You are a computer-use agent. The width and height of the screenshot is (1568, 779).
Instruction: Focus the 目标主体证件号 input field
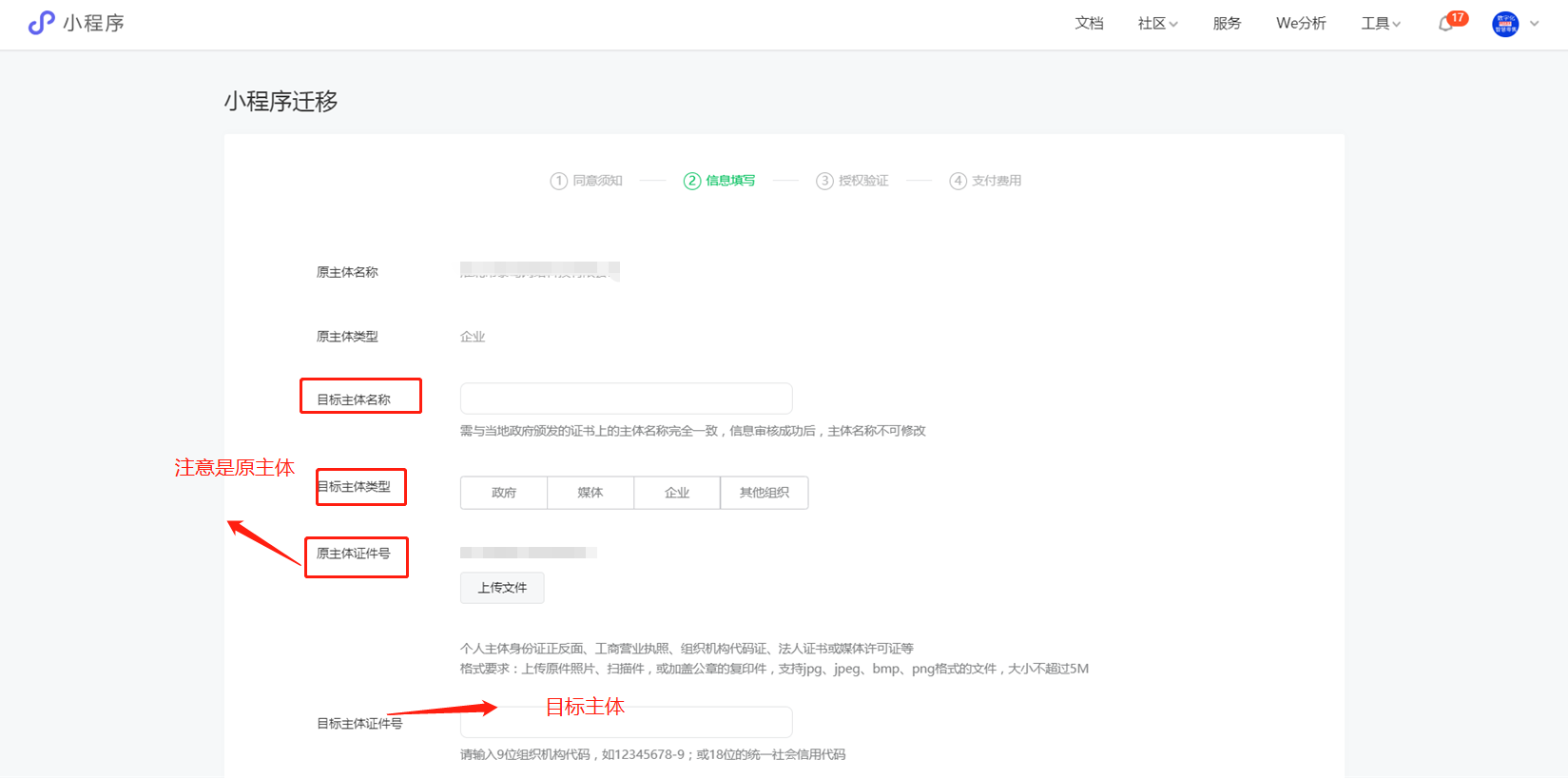pyautogui.click(x=626, y=723)
